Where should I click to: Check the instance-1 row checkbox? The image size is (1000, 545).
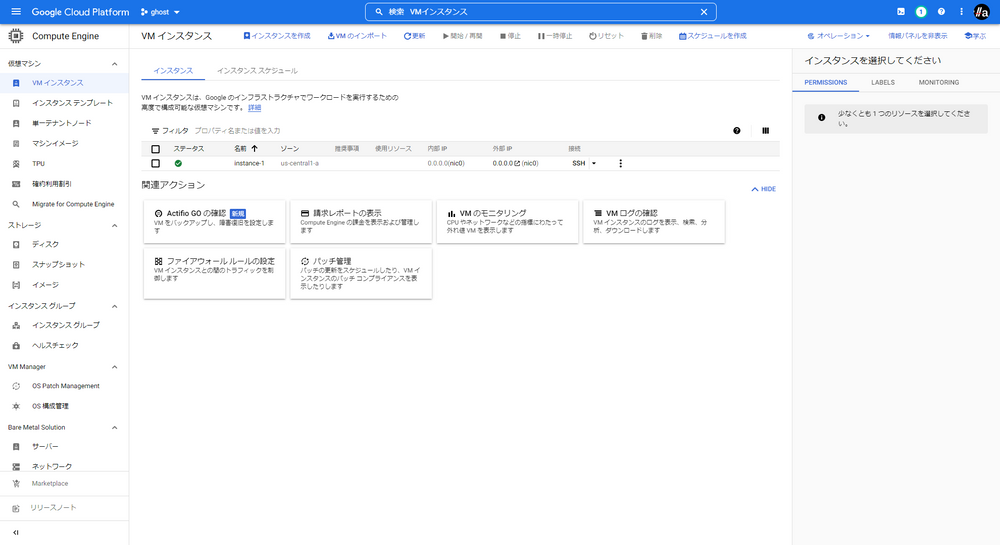155,163
